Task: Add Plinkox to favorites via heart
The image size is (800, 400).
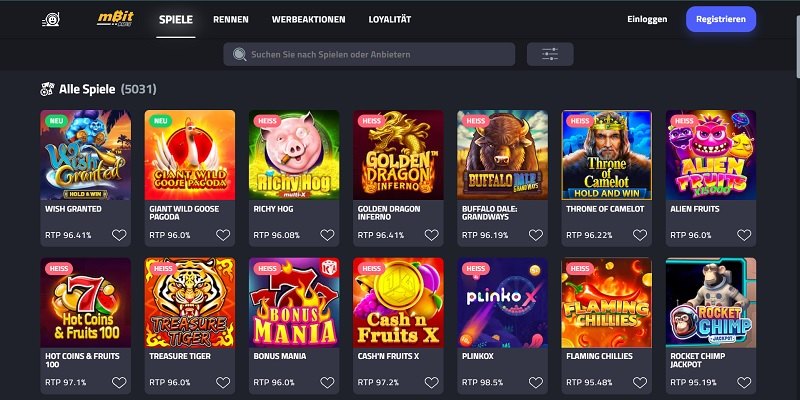Action: click(x=536, y=383)
